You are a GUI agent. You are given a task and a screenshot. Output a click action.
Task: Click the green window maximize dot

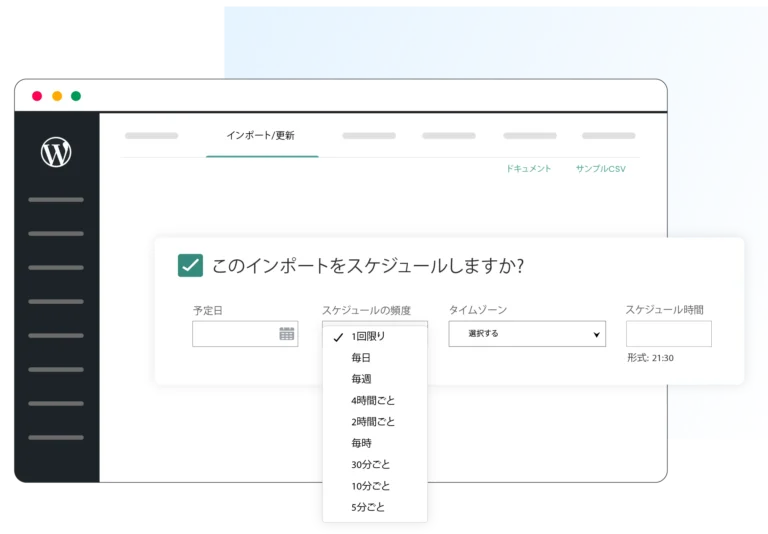(x=76, y=96)
